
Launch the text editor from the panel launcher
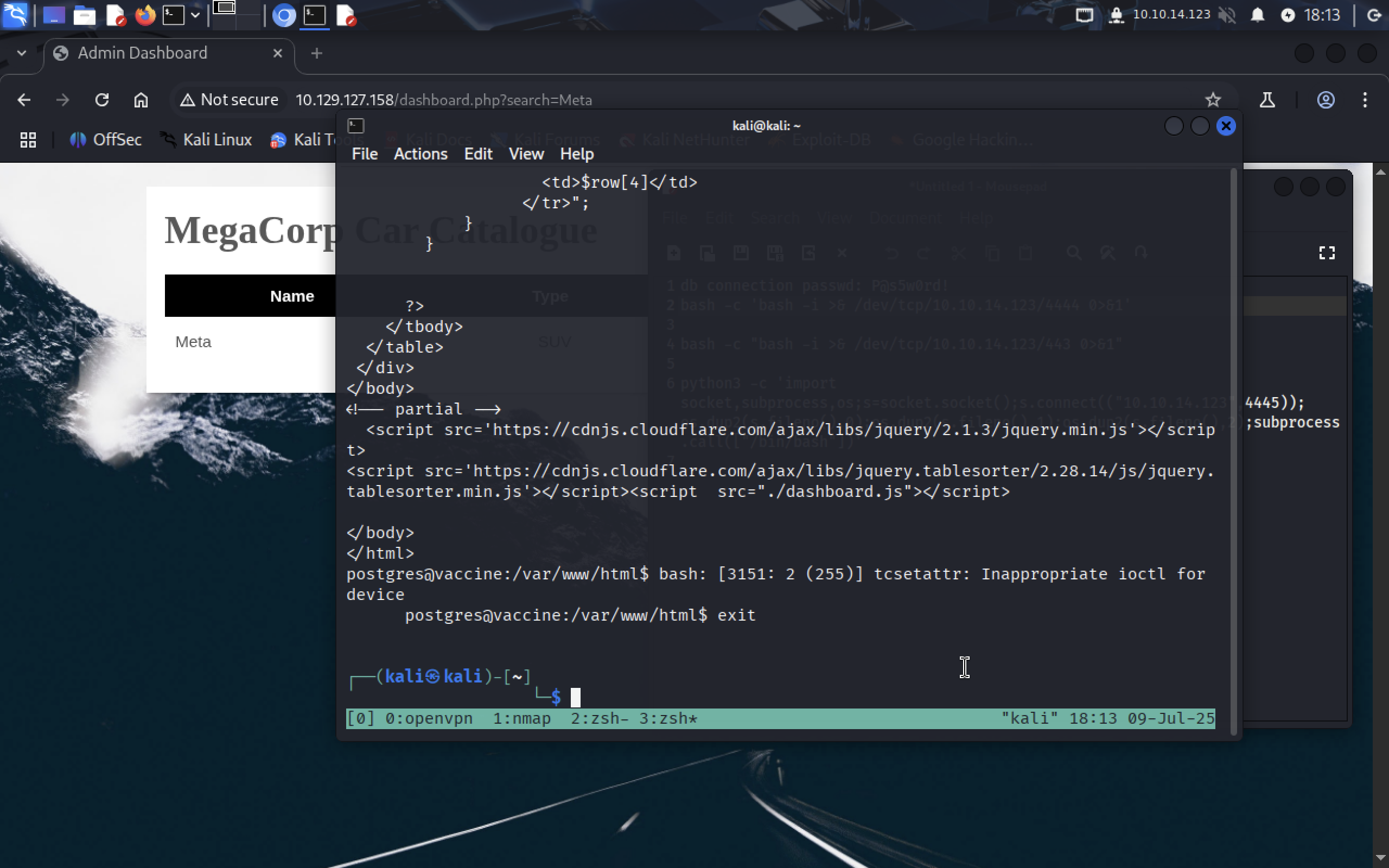pyautogui.click(x=116, y=15)
